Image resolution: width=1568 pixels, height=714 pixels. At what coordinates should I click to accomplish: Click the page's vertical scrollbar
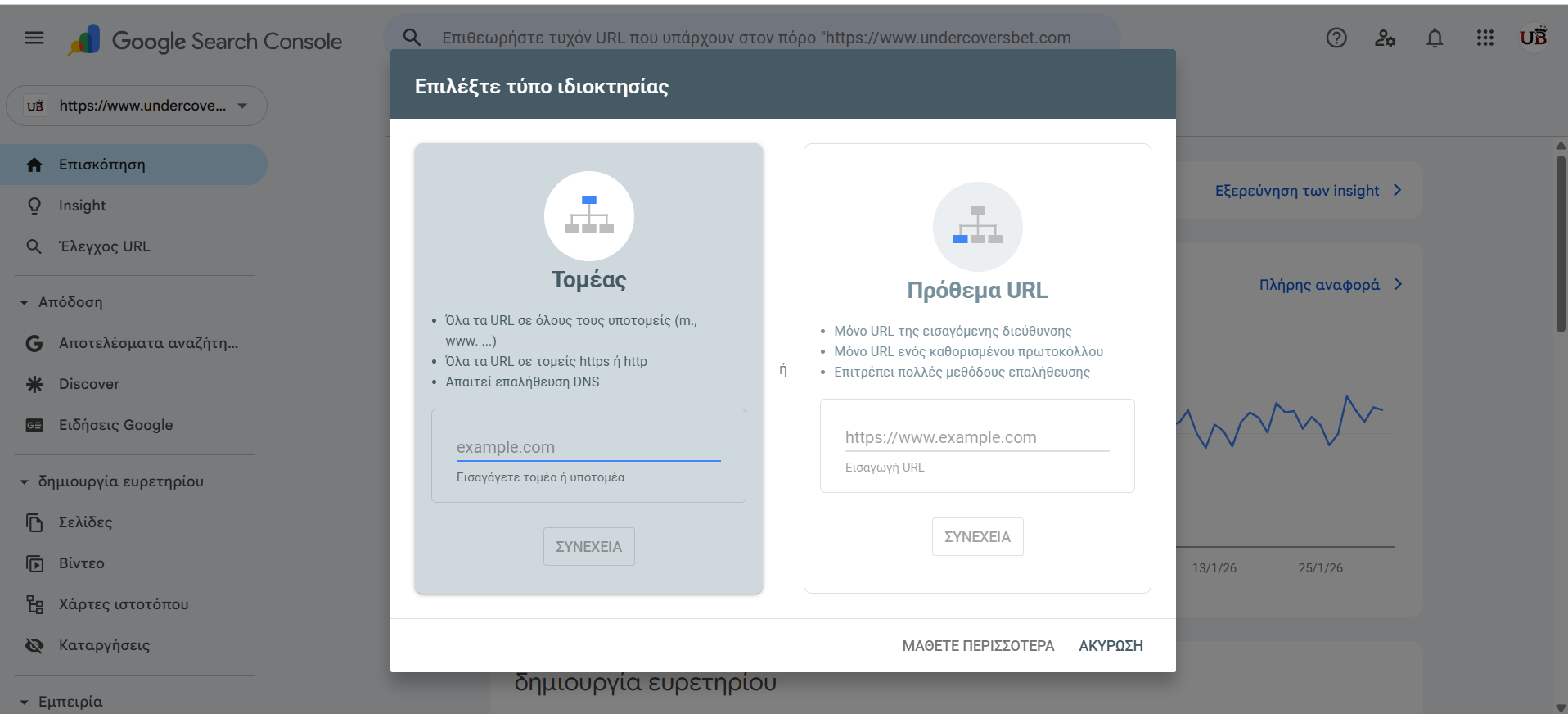(1561, 246)
